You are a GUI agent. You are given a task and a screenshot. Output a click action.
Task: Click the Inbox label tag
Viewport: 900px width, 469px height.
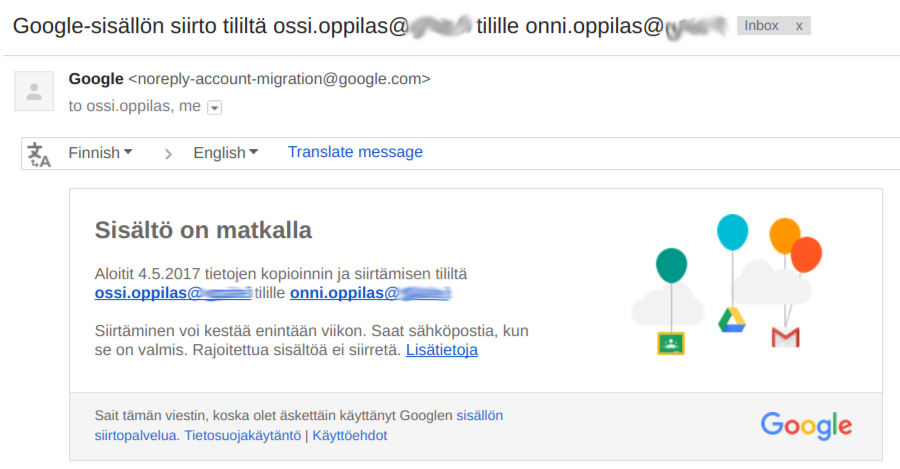[x=762, y=26]
